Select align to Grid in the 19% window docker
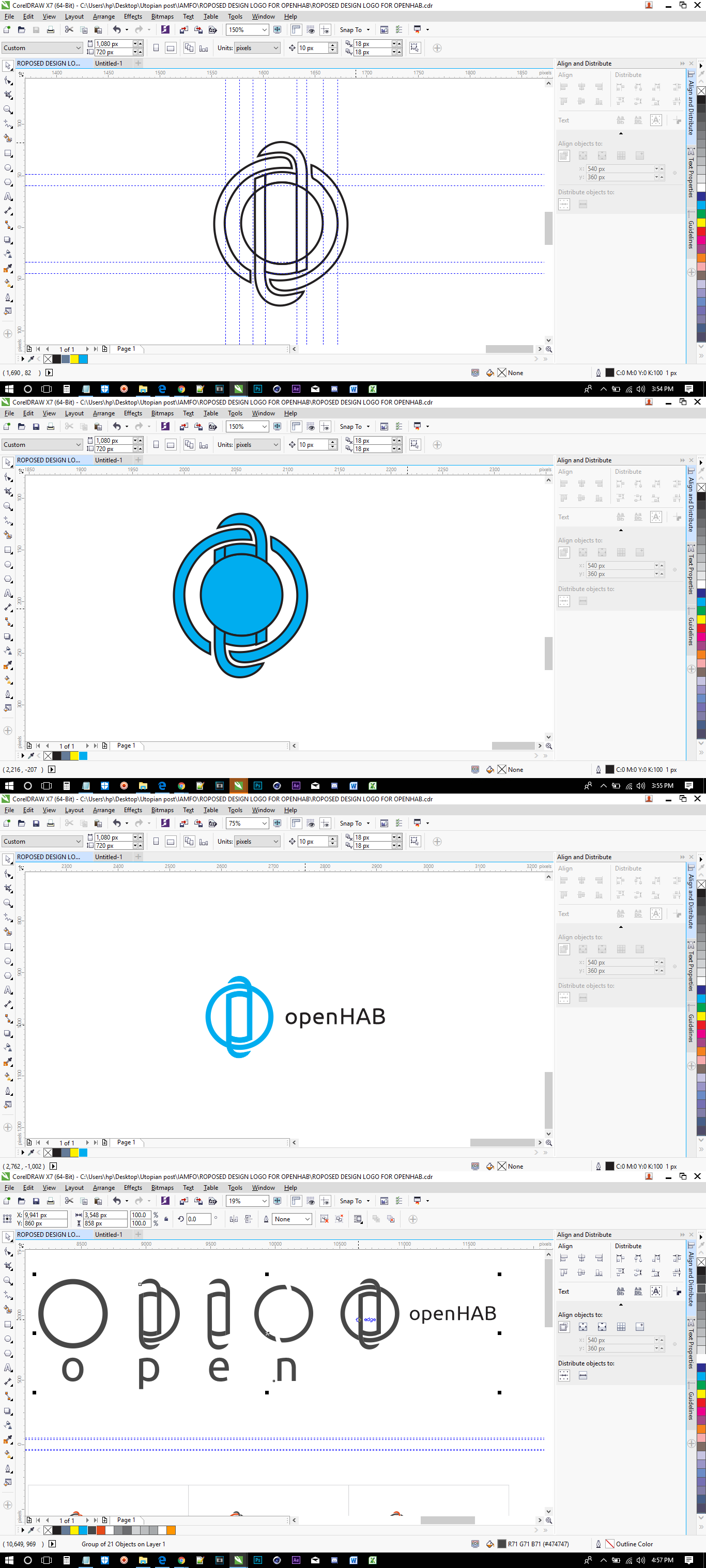 (x=621, y=1327)
